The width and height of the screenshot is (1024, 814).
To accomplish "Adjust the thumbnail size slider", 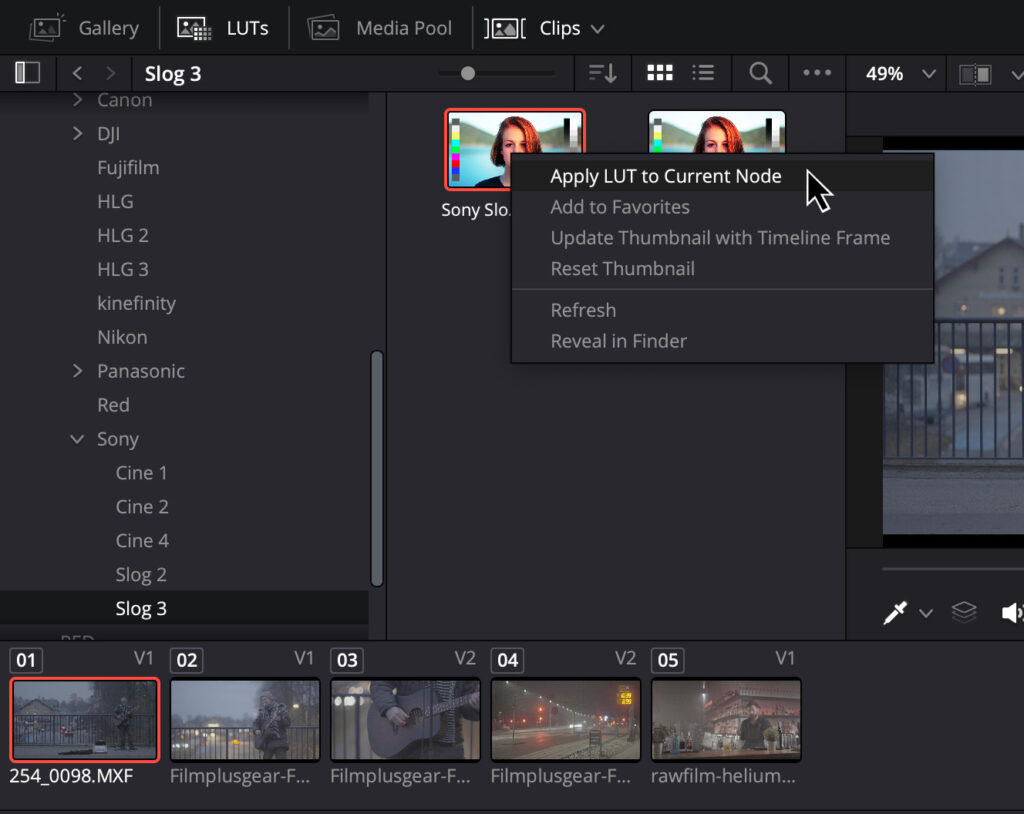I will 468,73.
